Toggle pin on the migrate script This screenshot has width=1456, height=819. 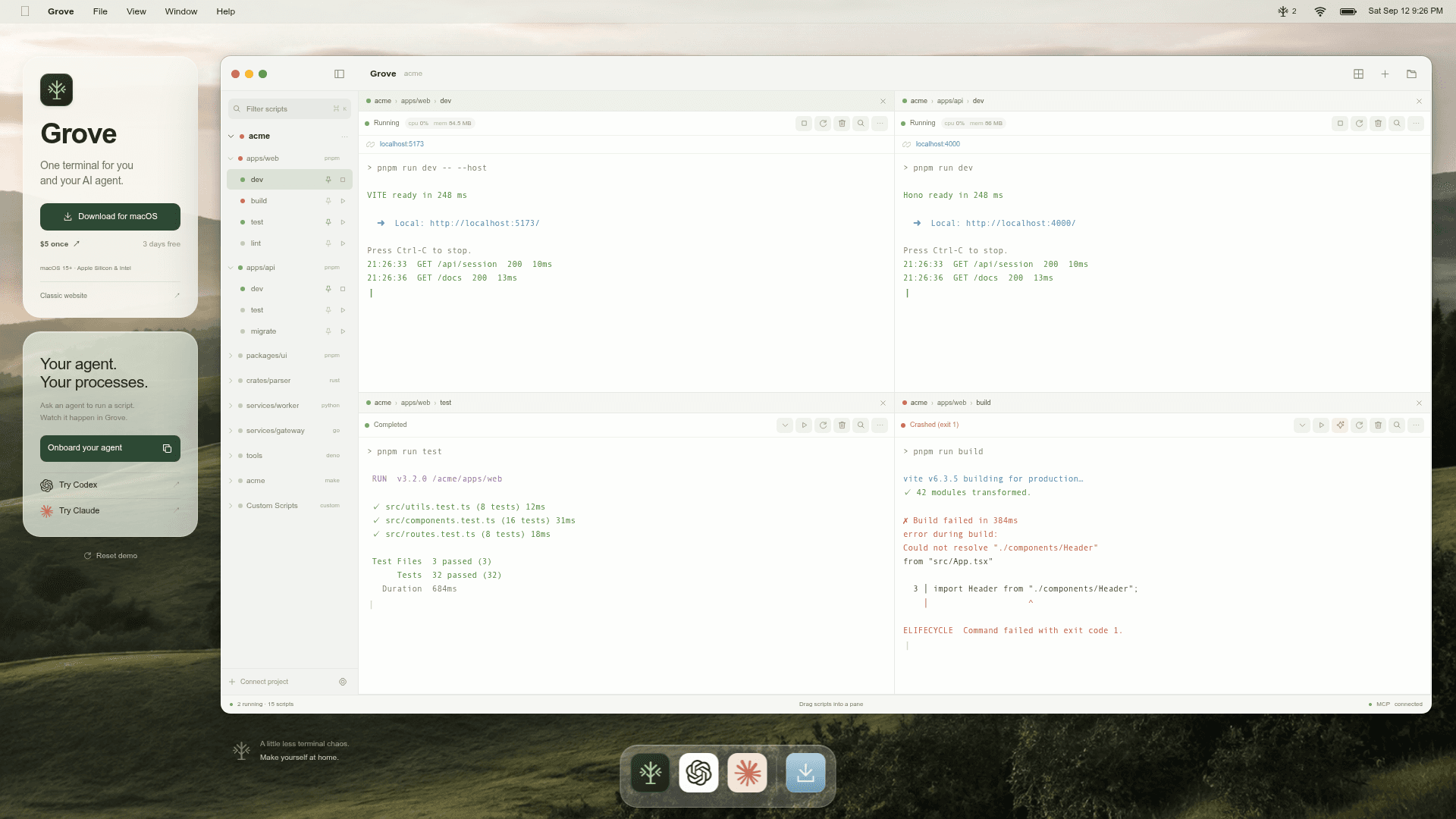[328, 331]
